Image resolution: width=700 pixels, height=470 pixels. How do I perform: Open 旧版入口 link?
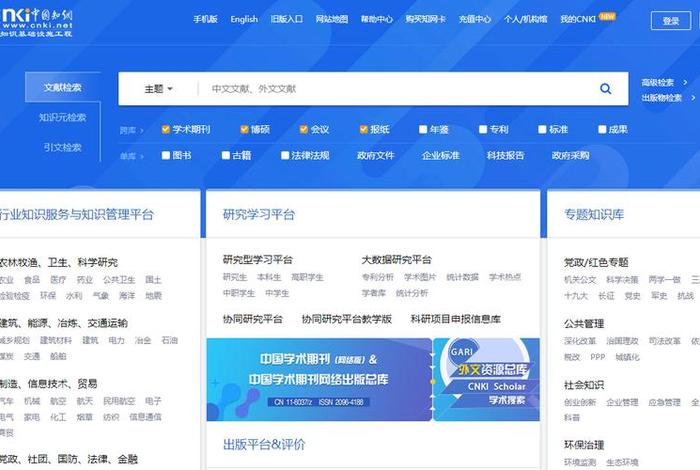287,19
